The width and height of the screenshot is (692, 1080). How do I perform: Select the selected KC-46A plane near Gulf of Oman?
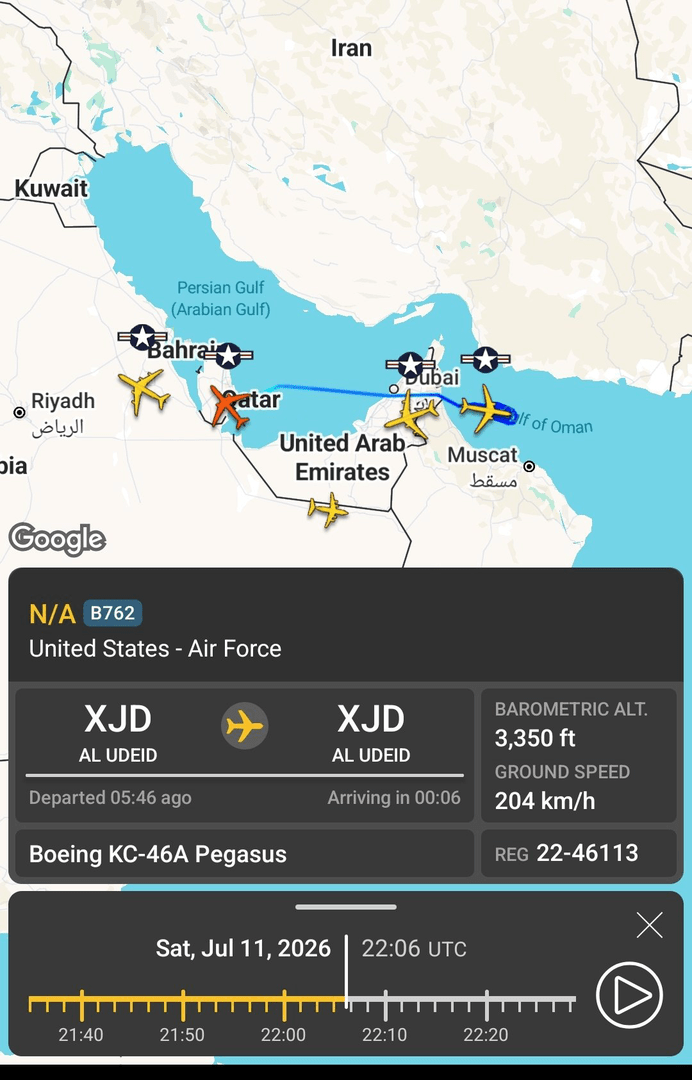(x=486, y=408)
